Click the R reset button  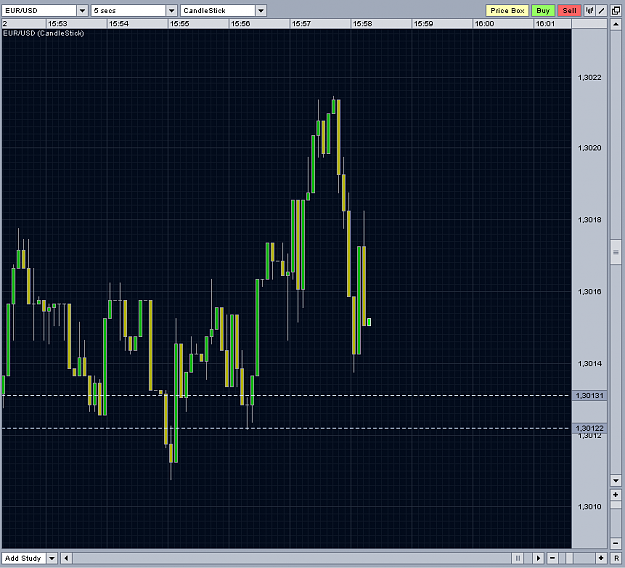coord(617,558)
